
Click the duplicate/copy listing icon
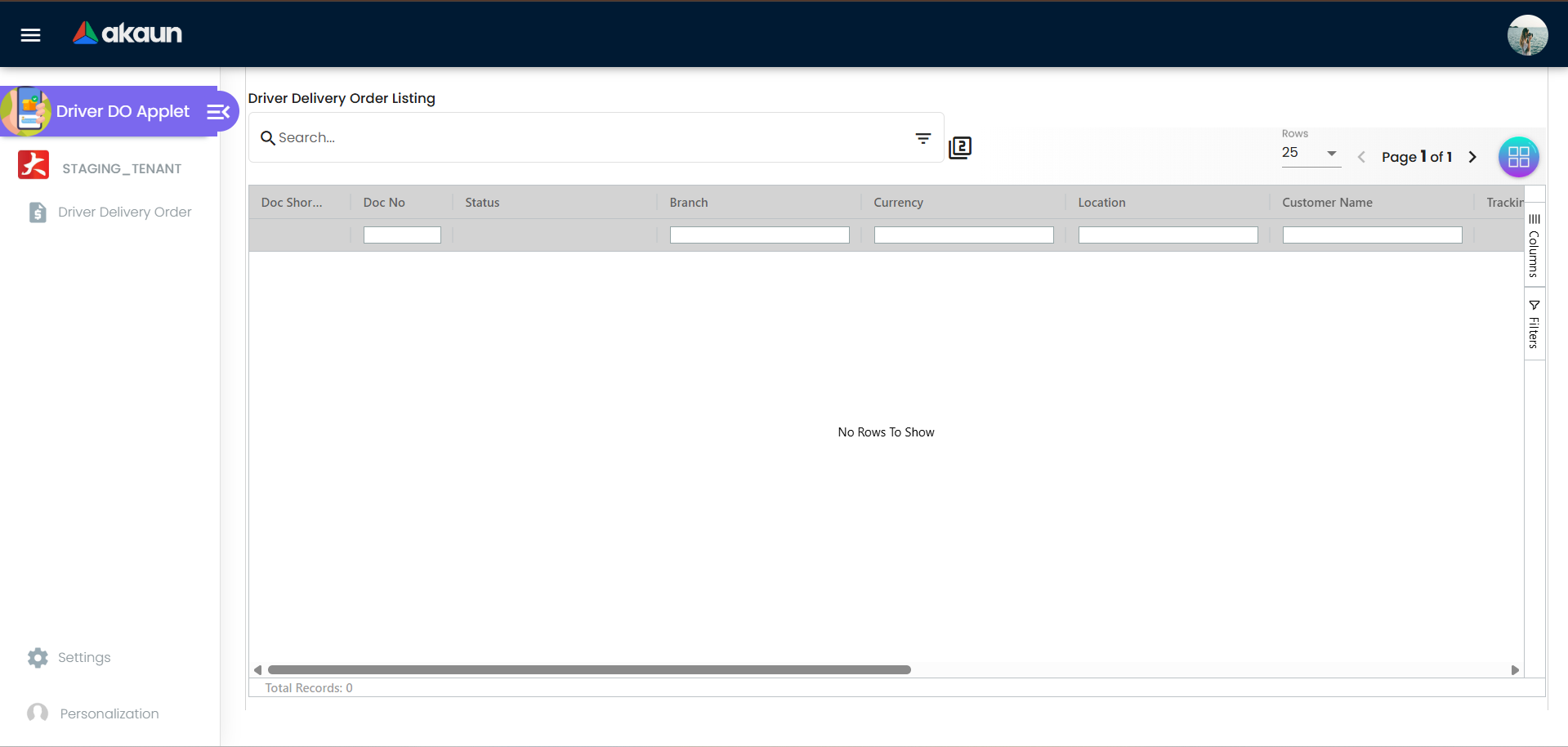click(x=959, y=148)
